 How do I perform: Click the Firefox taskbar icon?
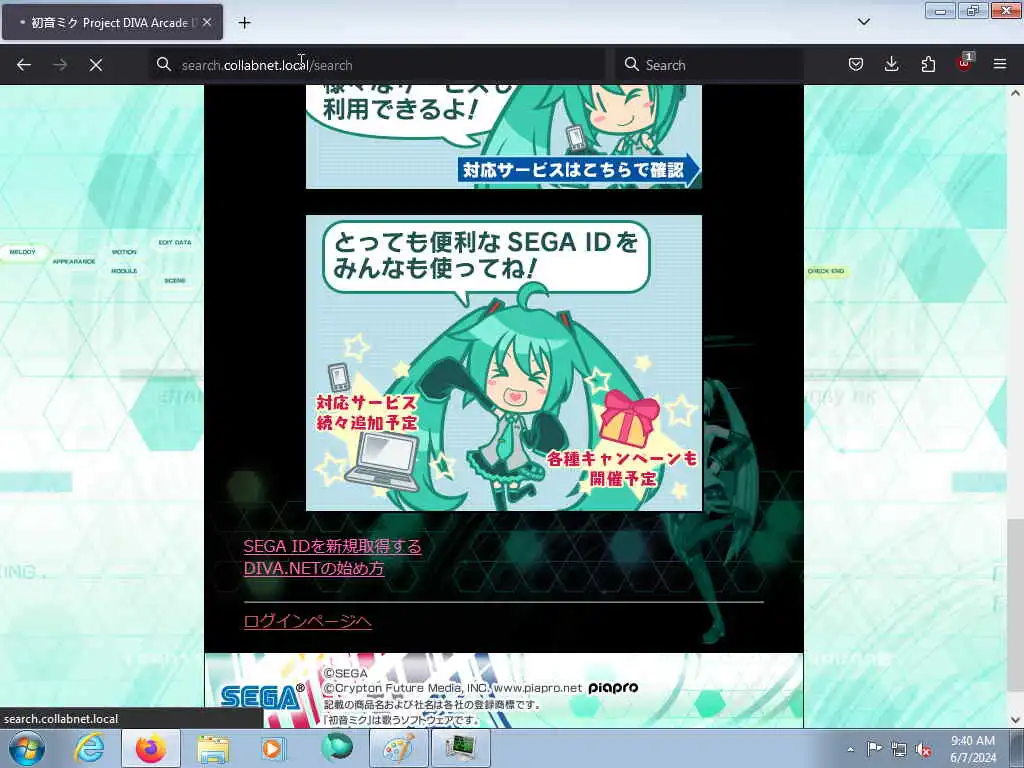(151, 748)
